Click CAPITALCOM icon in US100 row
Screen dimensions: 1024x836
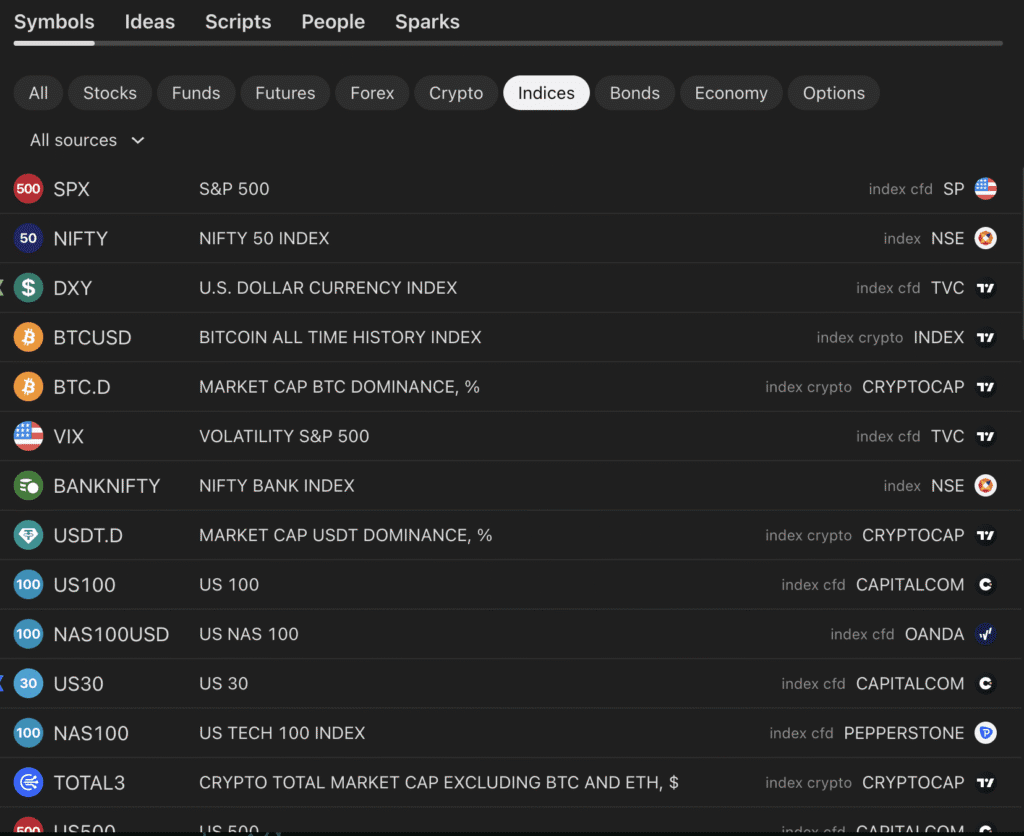[x=985, y=585]
